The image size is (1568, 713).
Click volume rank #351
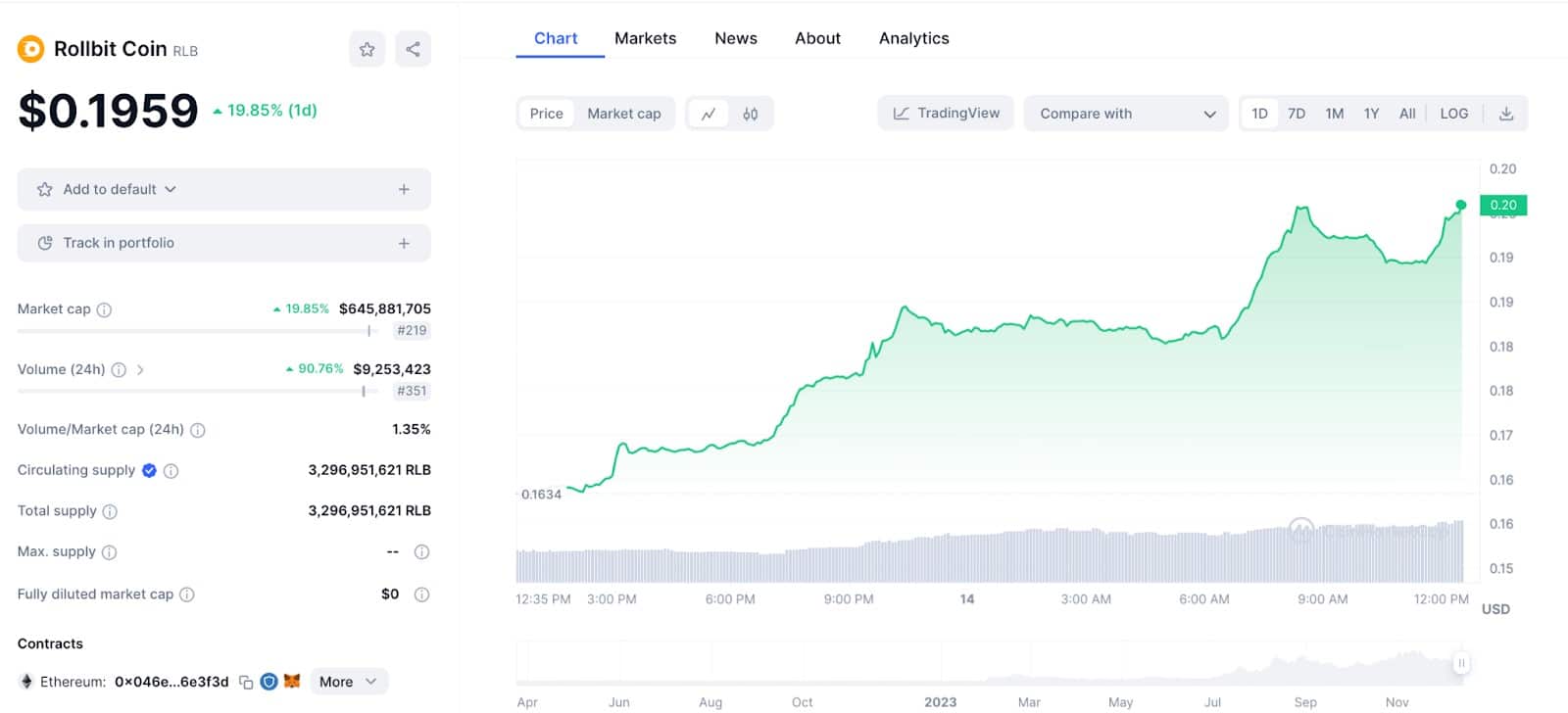pos(412,391)
